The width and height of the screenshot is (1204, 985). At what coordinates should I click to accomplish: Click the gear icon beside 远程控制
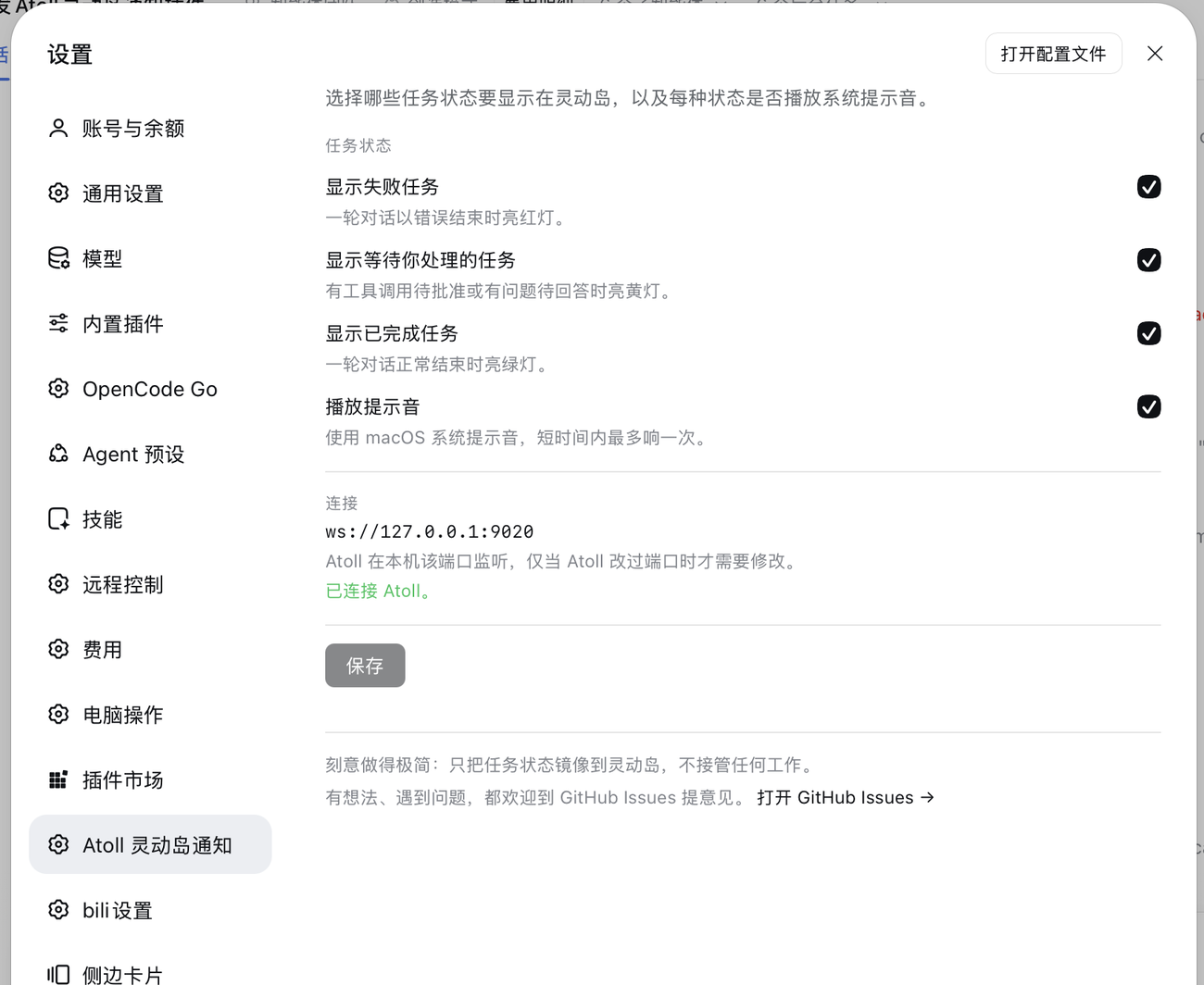tap(58, 584)
